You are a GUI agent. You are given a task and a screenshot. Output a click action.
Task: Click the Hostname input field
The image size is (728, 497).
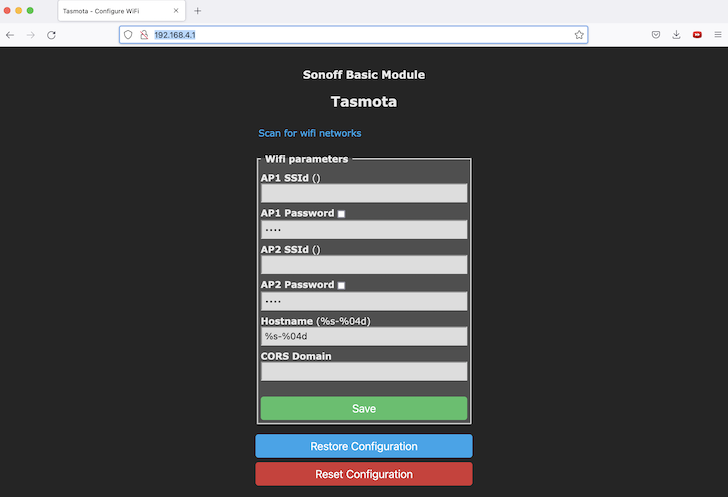(364, 336)
